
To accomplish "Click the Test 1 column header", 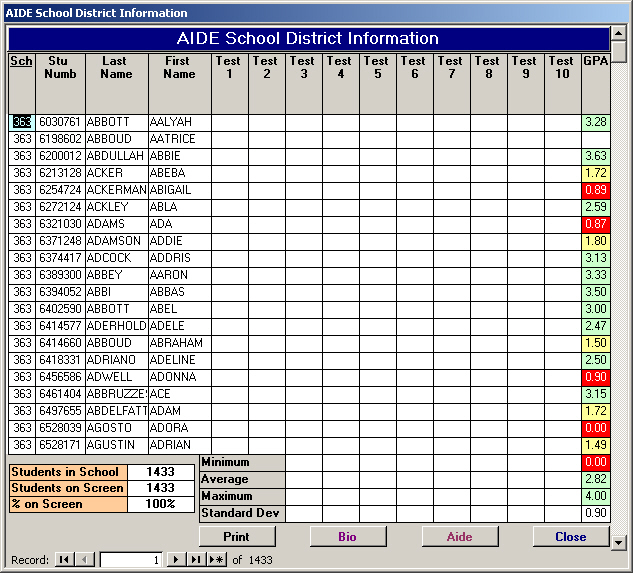I will (230, 84).
